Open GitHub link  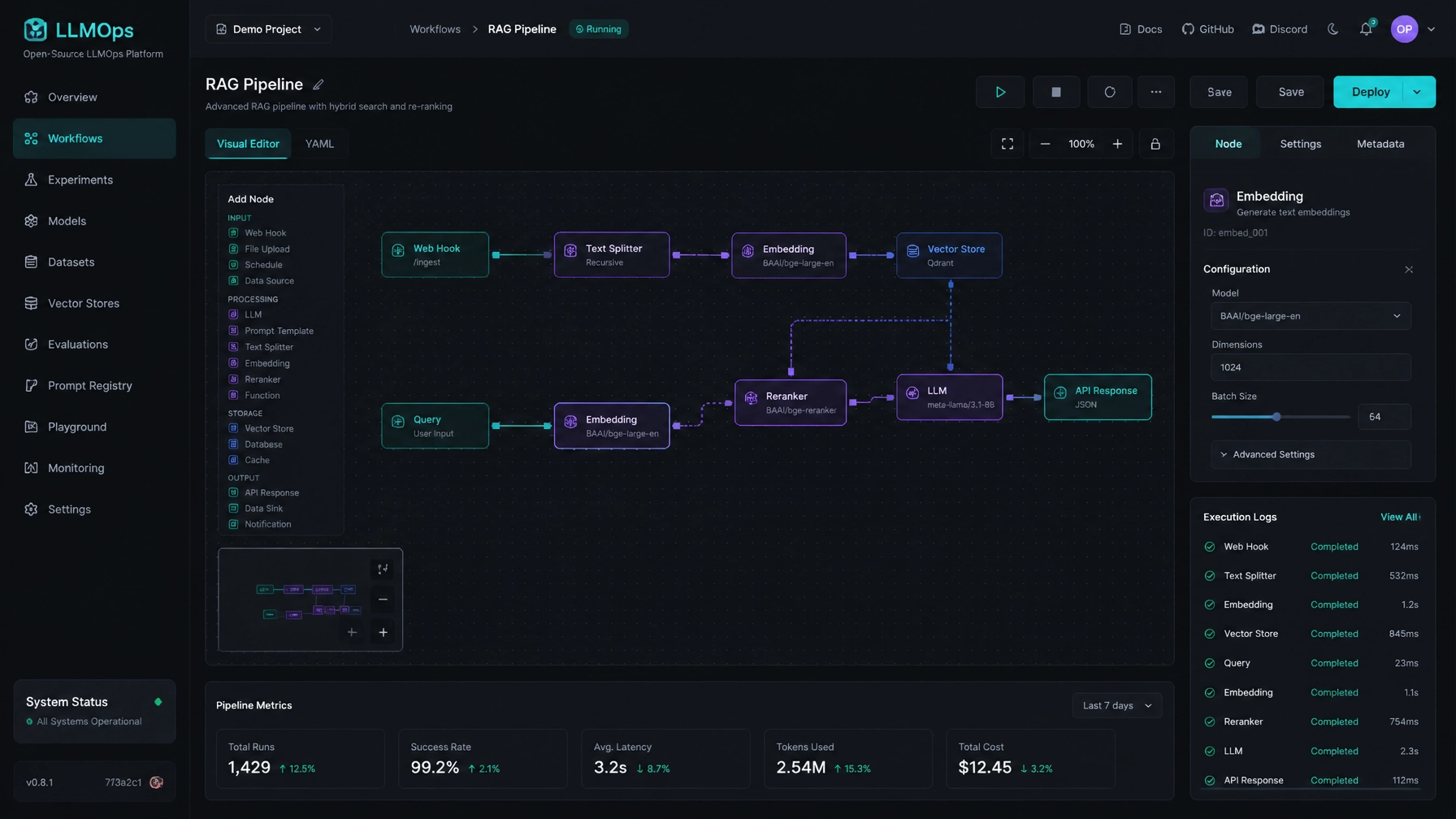tap(1207, 29)
